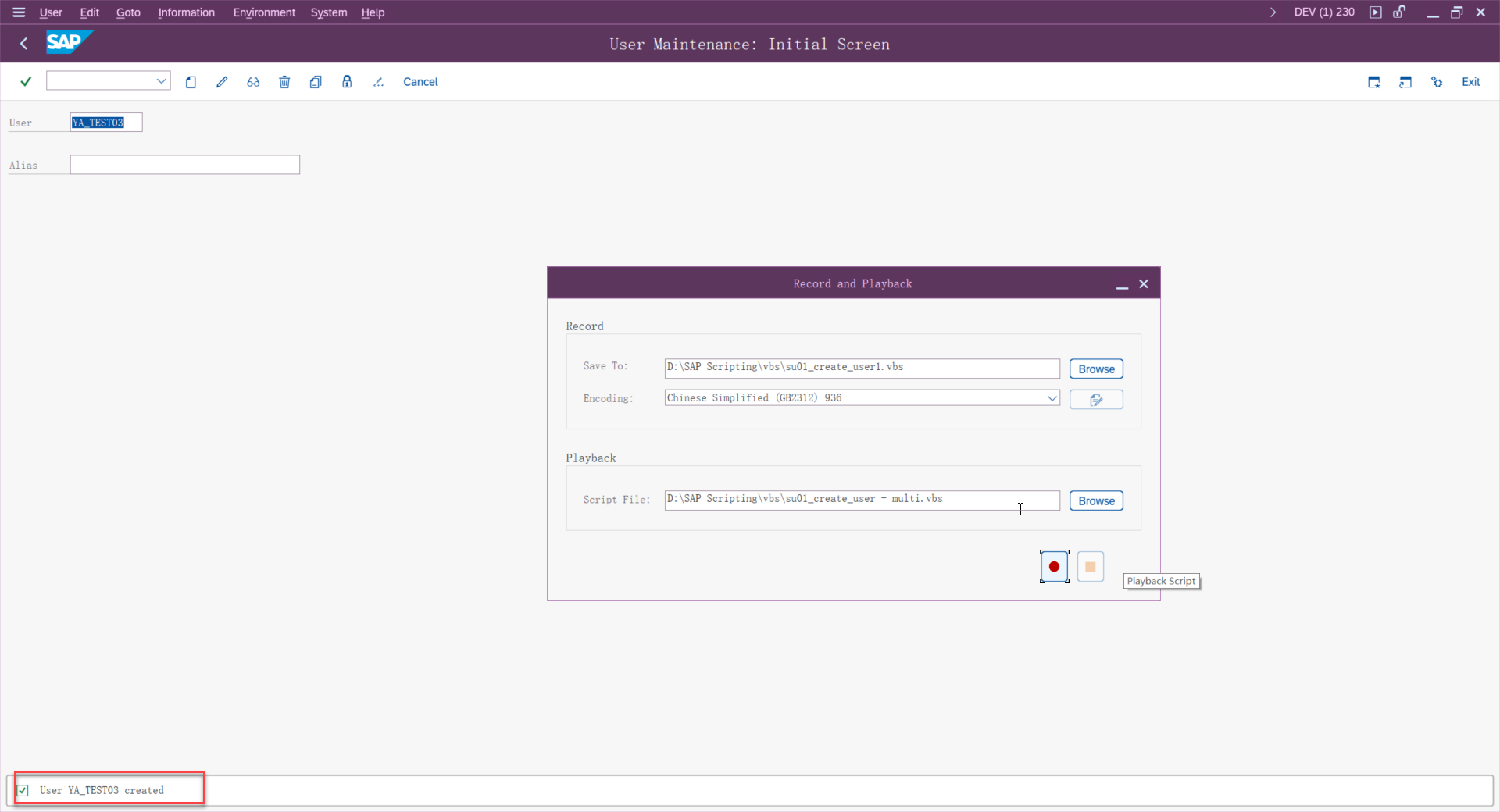Click the Cancel button in toolbar

(x=420, y=82)
